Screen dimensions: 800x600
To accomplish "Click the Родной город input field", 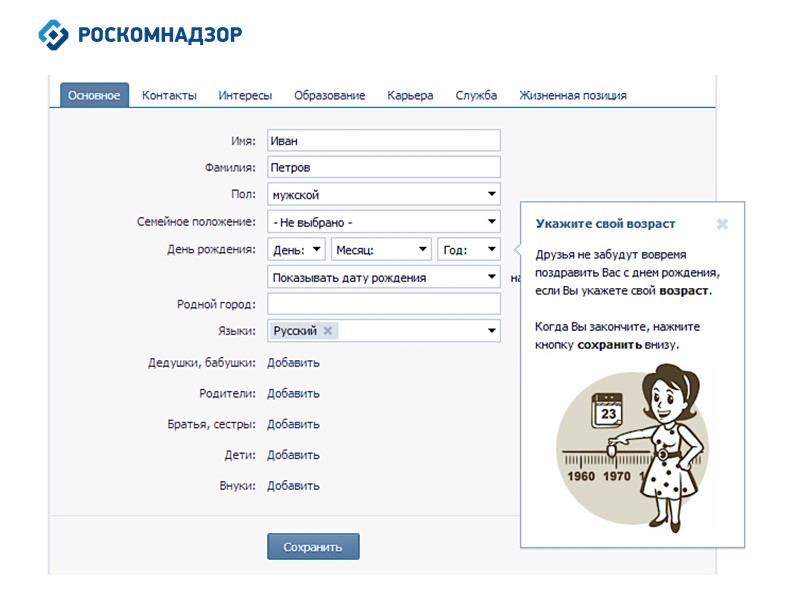I will pos(384,304).
